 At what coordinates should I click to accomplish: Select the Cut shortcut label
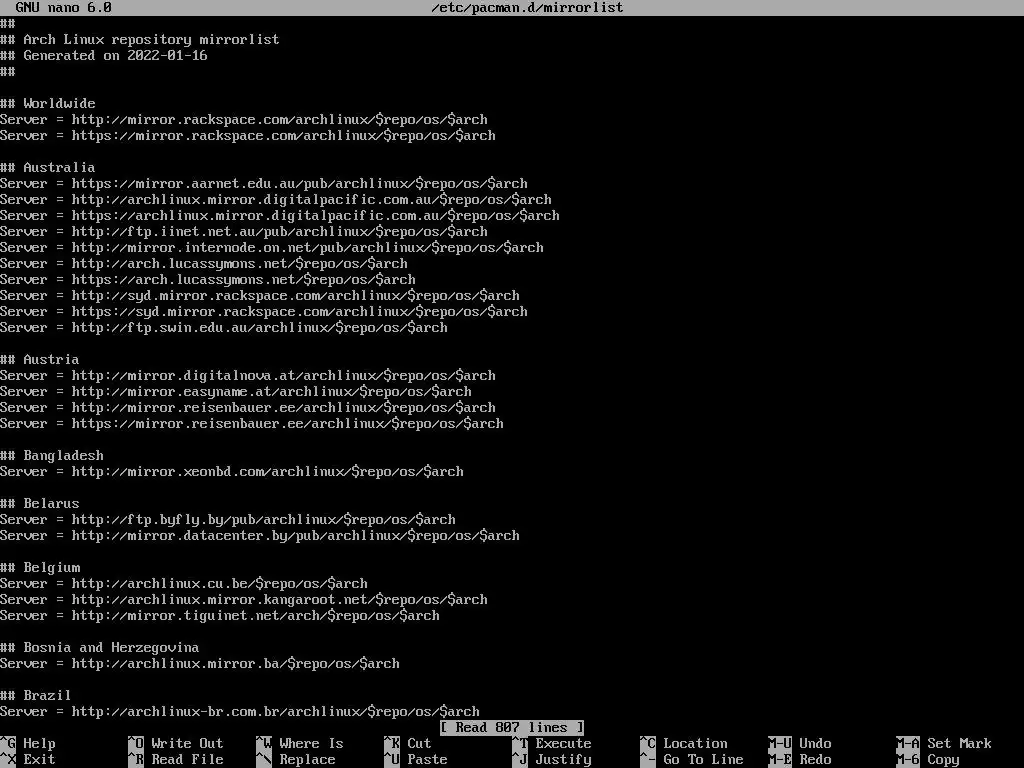pos(419,743)
